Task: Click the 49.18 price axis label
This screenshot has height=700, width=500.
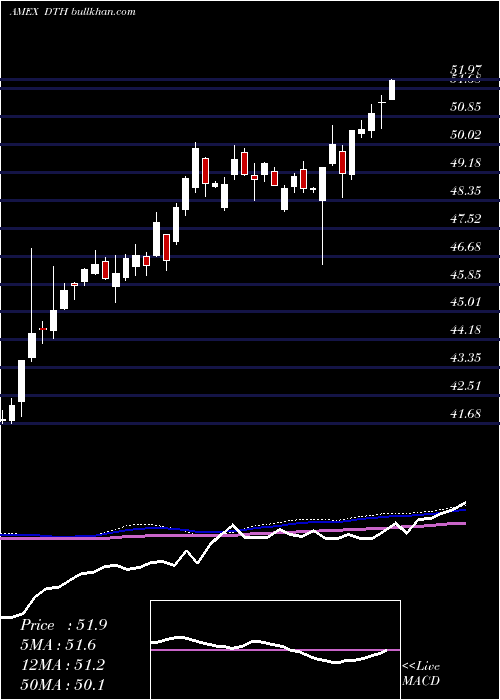Action: click(465, 162)
